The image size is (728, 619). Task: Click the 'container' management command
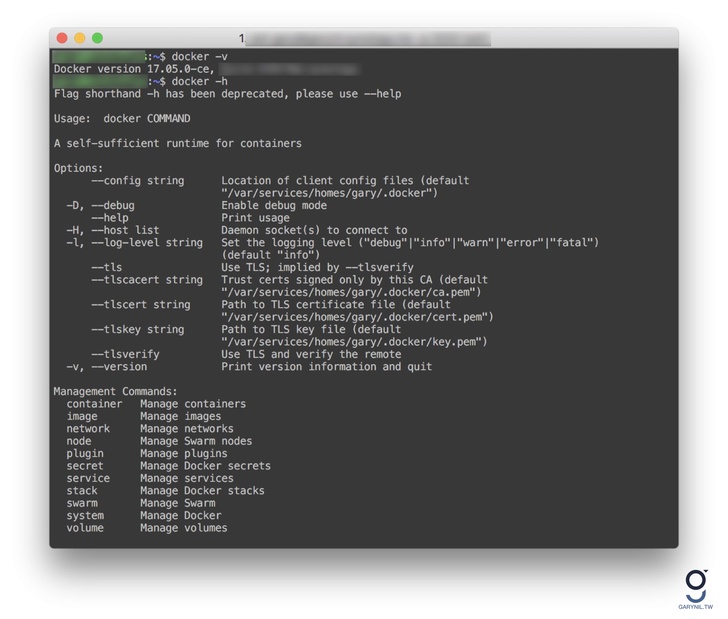tap(94, 404)
